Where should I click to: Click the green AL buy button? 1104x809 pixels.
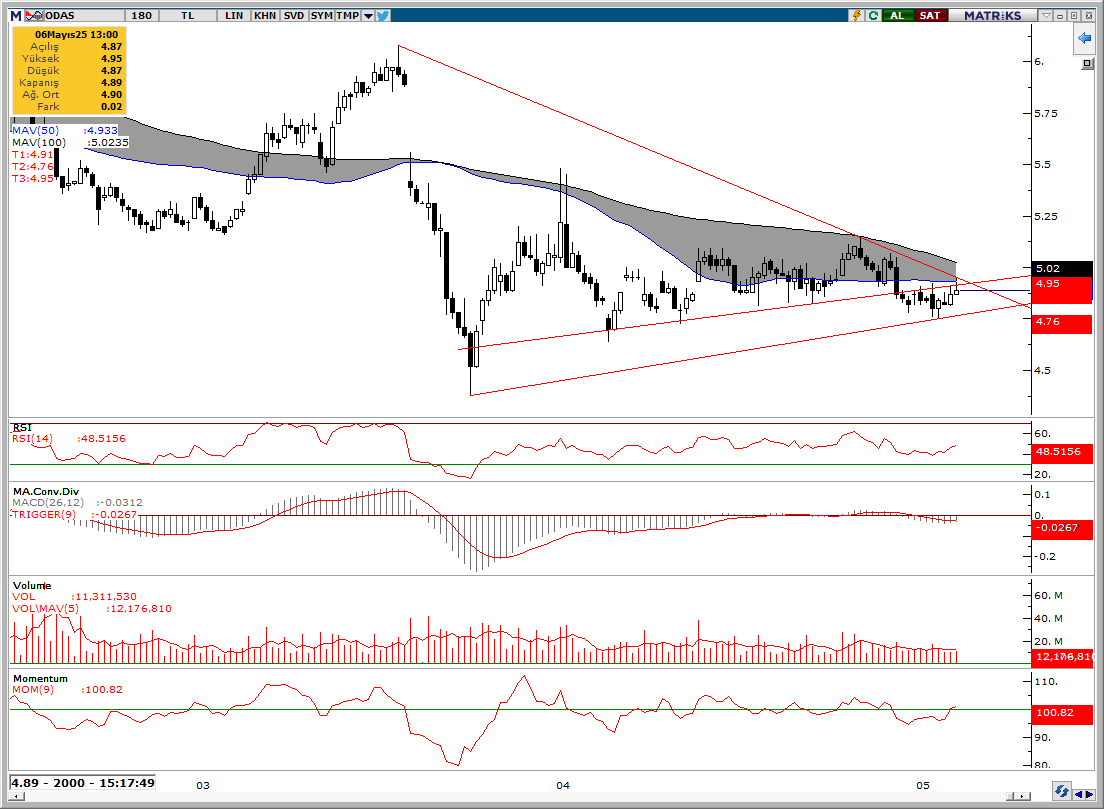[x=897, y=15]
